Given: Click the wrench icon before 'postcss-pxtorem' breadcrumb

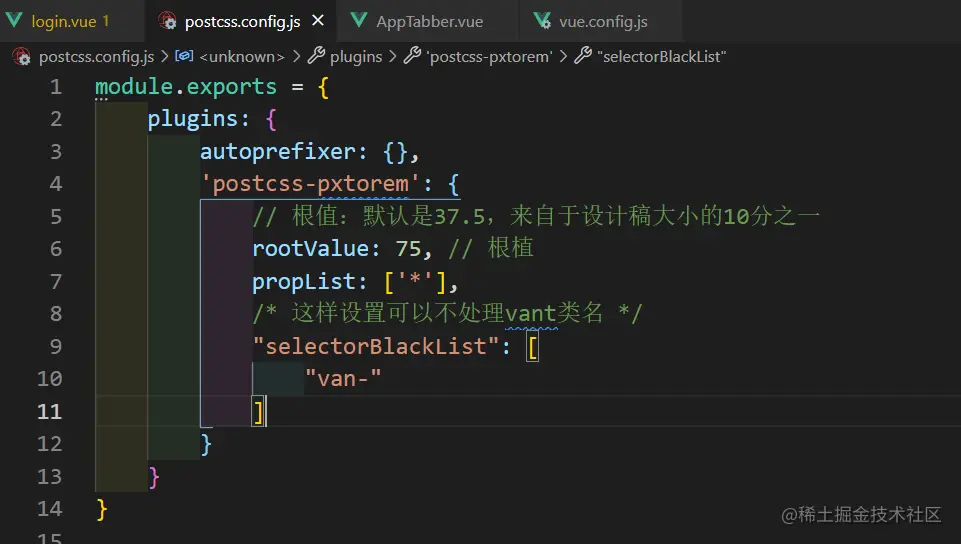Looking at the screenshot, I should (x=412, y=56).
